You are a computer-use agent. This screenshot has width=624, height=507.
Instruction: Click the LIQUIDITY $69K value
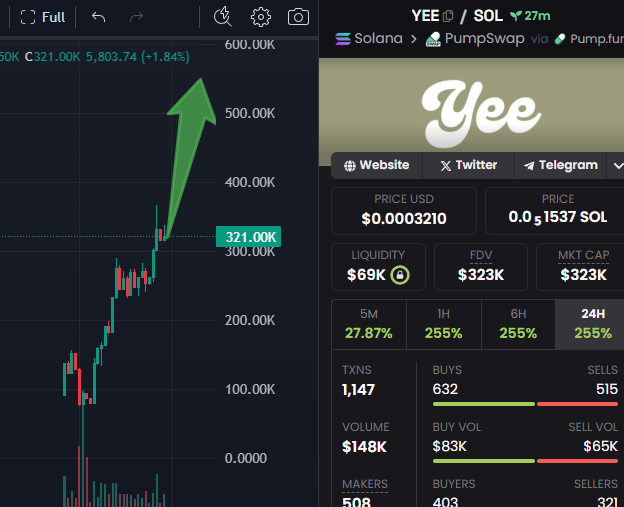coord(366,275)
